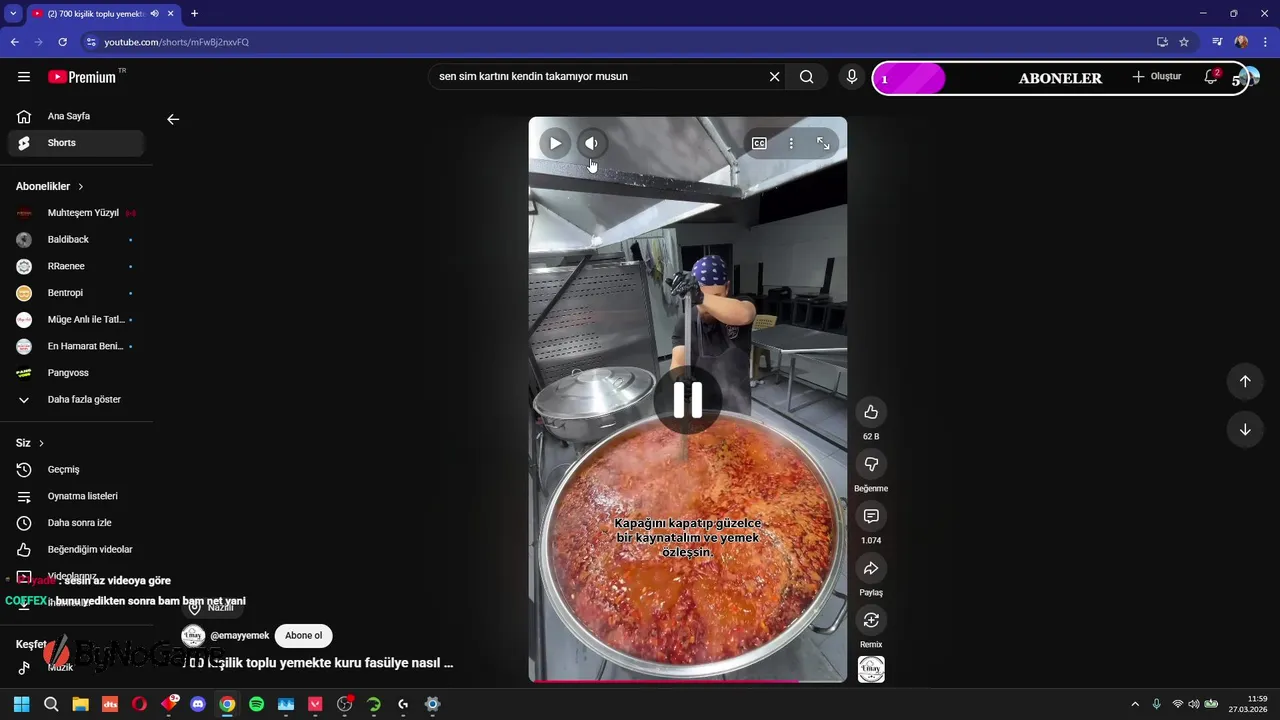Open Spotify from the taskbar
Viewport: 1280px width, 720px height.
pyautogui.click(x=256, y=704)
